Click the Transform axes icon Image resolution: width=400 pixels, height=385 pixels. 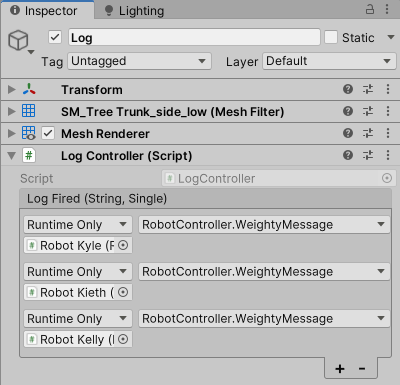pyautogui.click(x=29, y=89)
